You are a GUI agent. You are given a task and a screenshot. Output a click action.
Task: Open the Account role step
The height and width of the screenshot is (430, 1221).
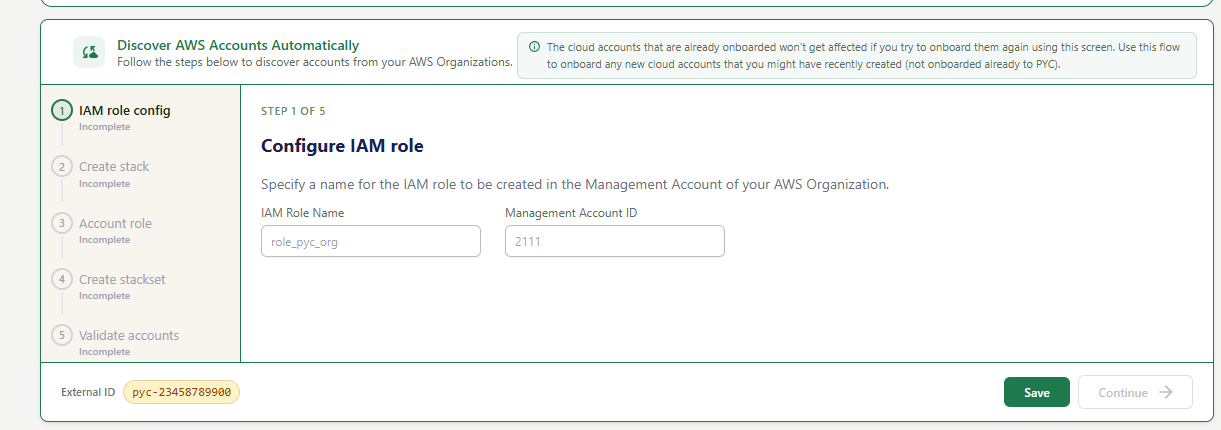[x=115, y=223]
